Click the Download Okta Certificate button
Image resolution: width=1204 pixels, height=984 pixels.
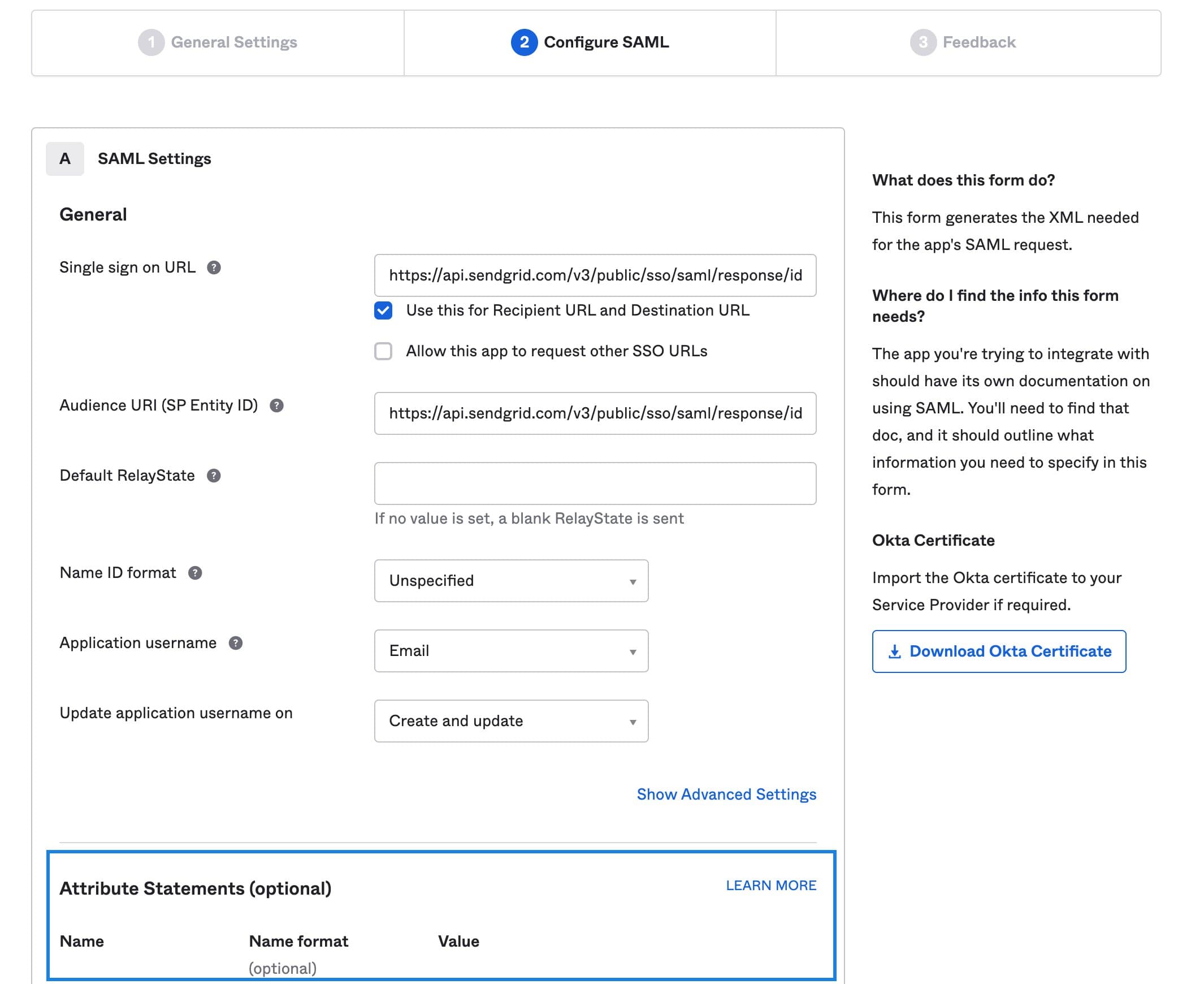pos(999,651)
